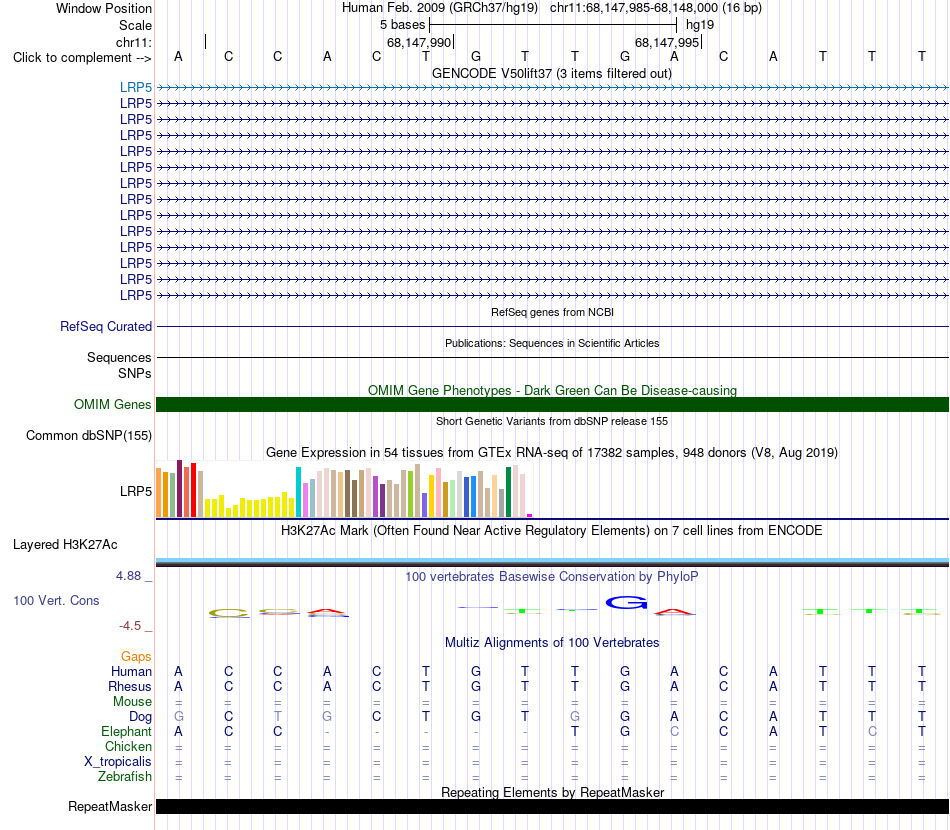Click the light blue Layered H3K27Ac signal bar
This screenshot has height=830, width=950.
tap(552, 560)
